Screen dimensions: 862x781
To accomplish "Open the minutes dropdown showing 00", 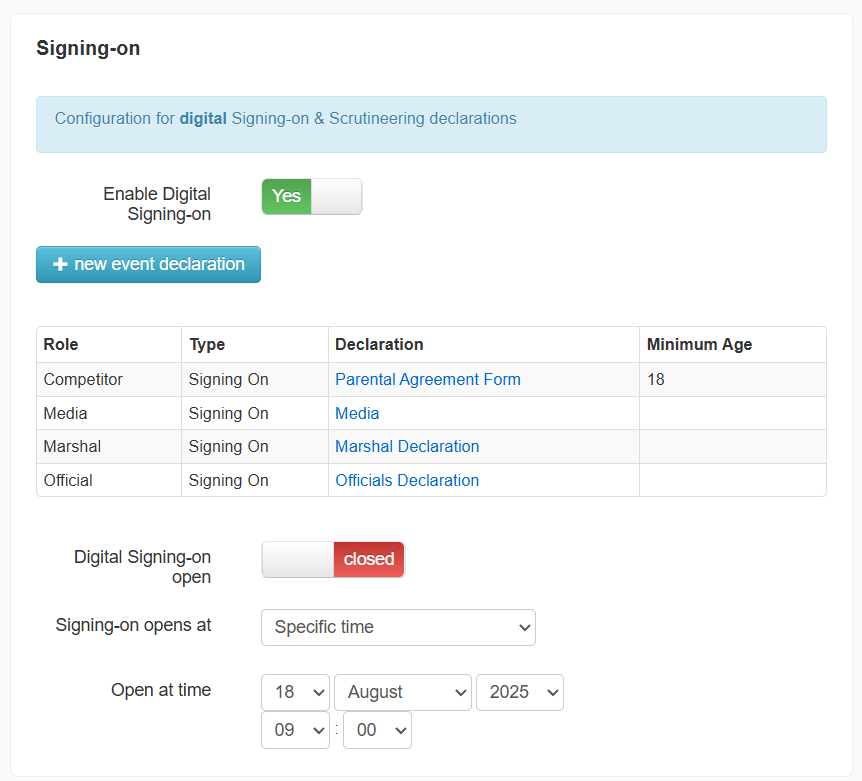I will click(x=376, y=730).
